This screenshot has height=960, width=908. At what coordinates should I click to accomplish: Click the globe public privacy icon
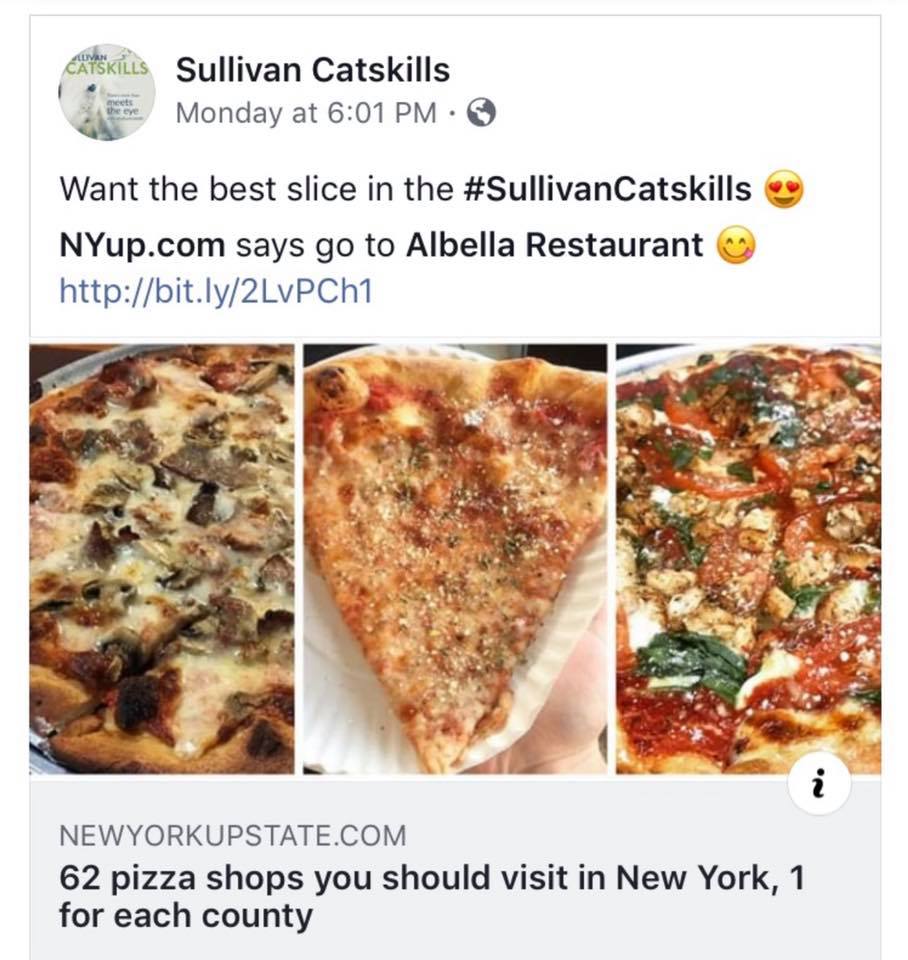[481, 113]
